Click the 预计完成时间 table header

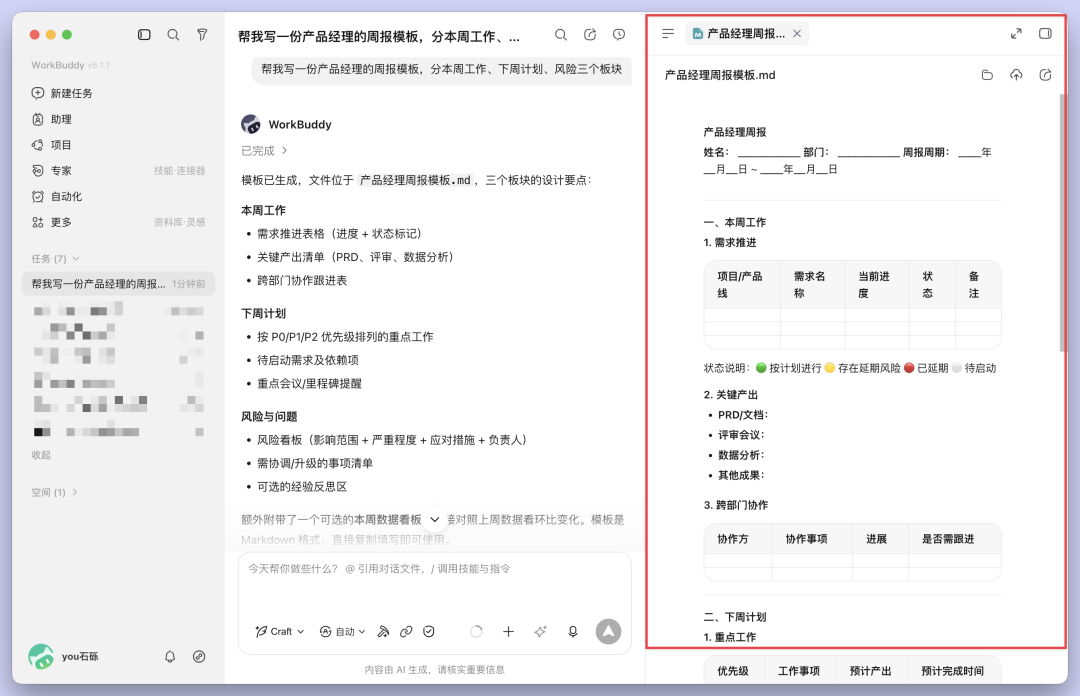point(953,671)
